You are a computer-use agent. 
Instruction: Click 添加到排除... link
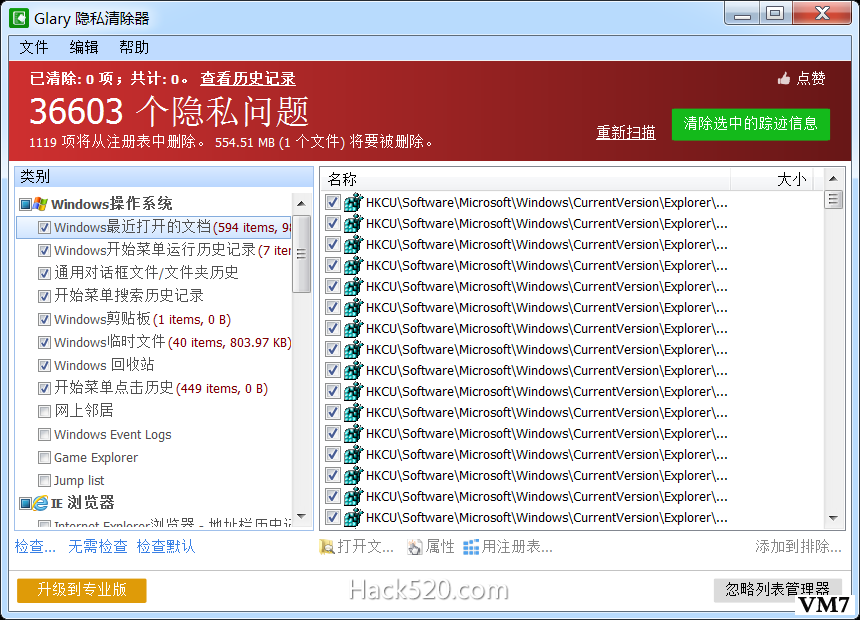click(x=798, y=546)
